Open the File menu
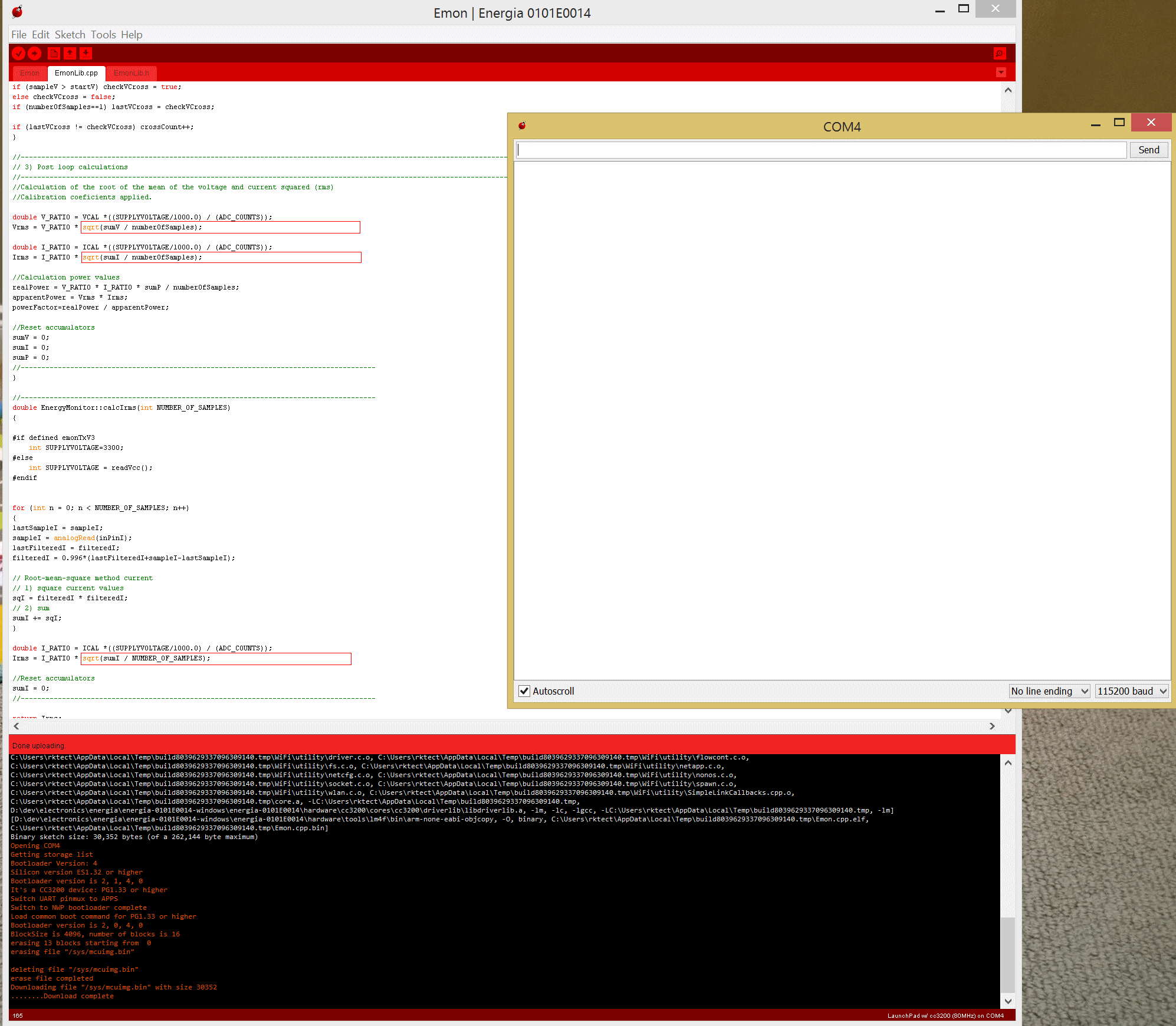The height and width of the screenshot is (1026, 1176). 19,35
